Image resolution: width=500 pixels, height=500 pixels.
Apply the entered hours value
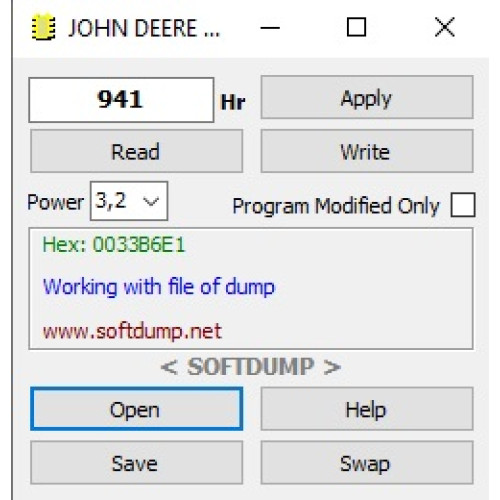[x=367, y=97]
